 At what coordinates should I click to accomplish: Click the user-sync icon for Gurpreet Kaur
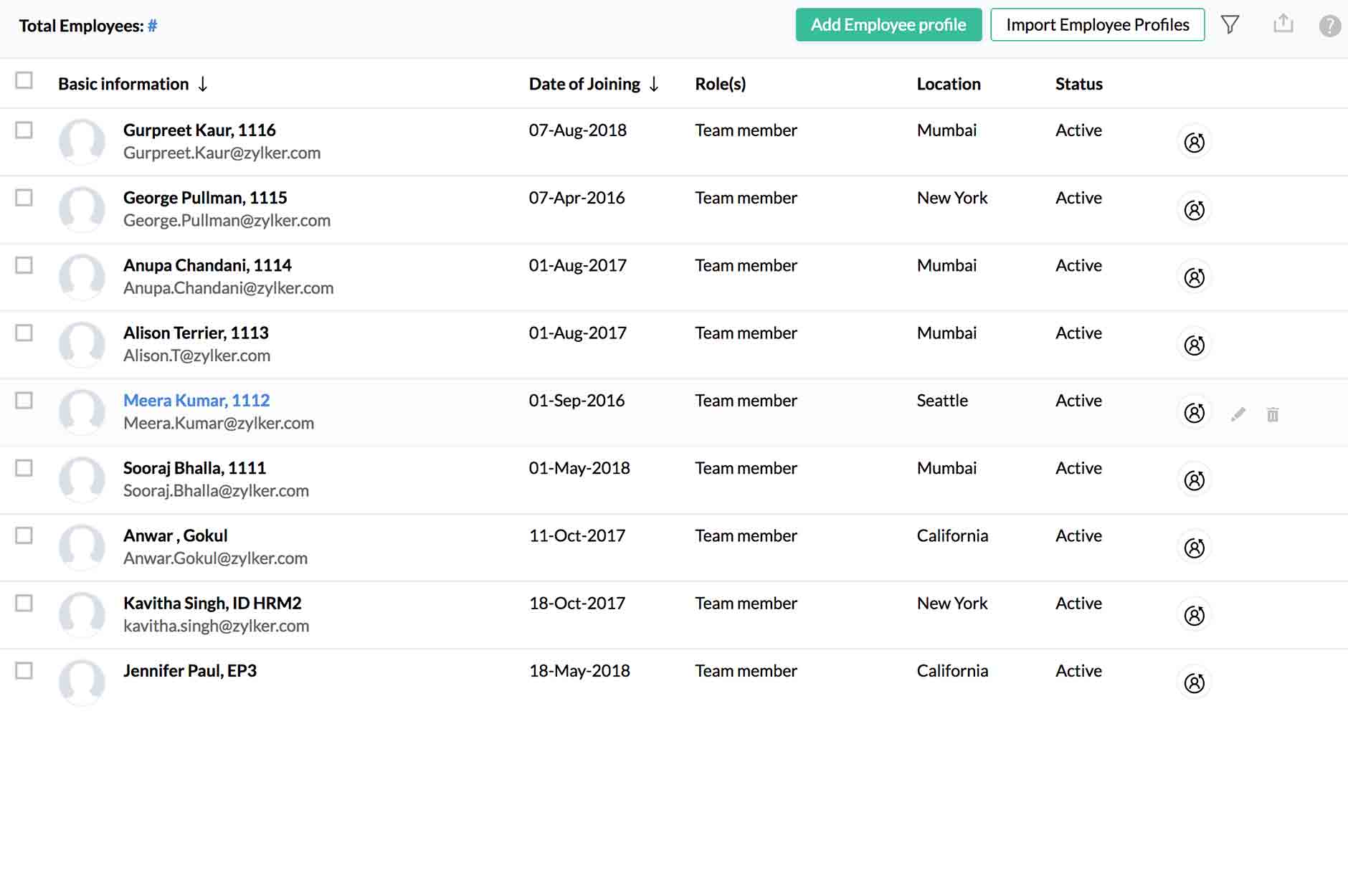click(x=1194, y=142)
